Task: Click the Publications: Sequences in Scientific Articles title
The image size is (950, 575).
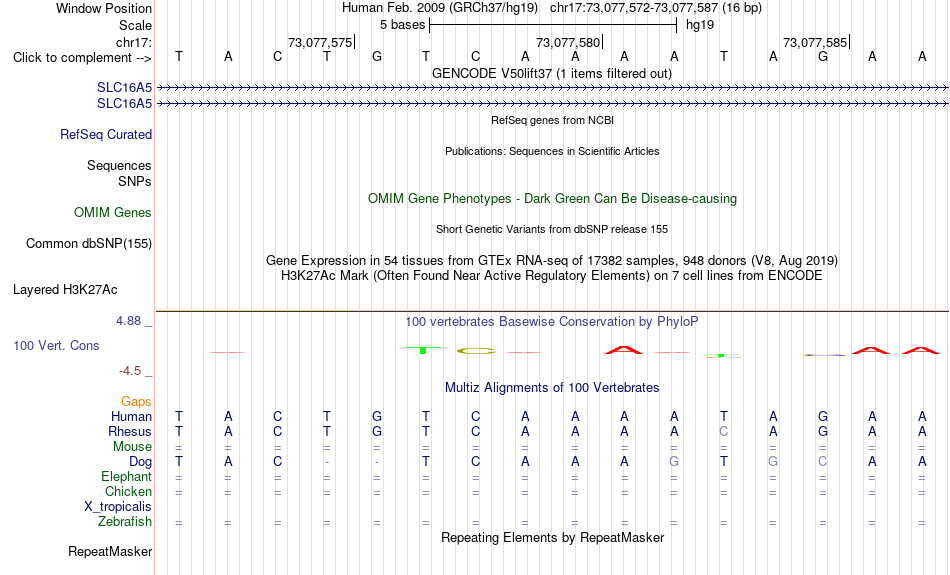Action: point(552,151)
